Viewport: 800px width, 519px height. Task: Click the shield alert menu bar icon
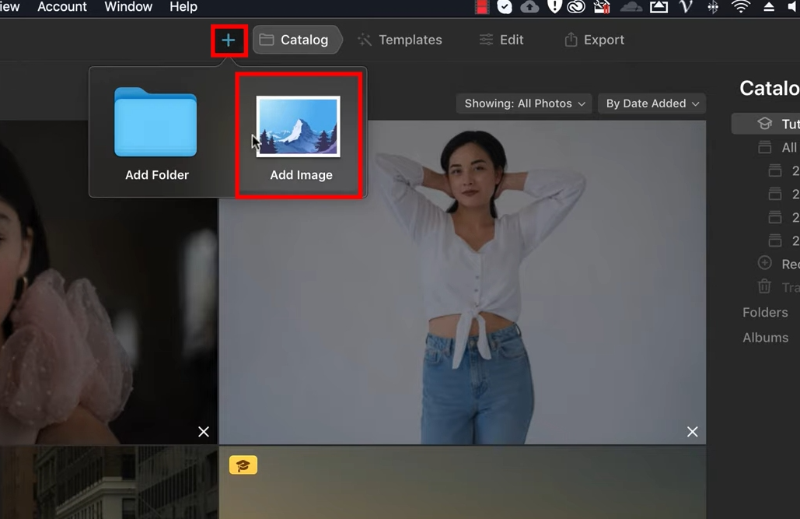(x=554, y=7)
